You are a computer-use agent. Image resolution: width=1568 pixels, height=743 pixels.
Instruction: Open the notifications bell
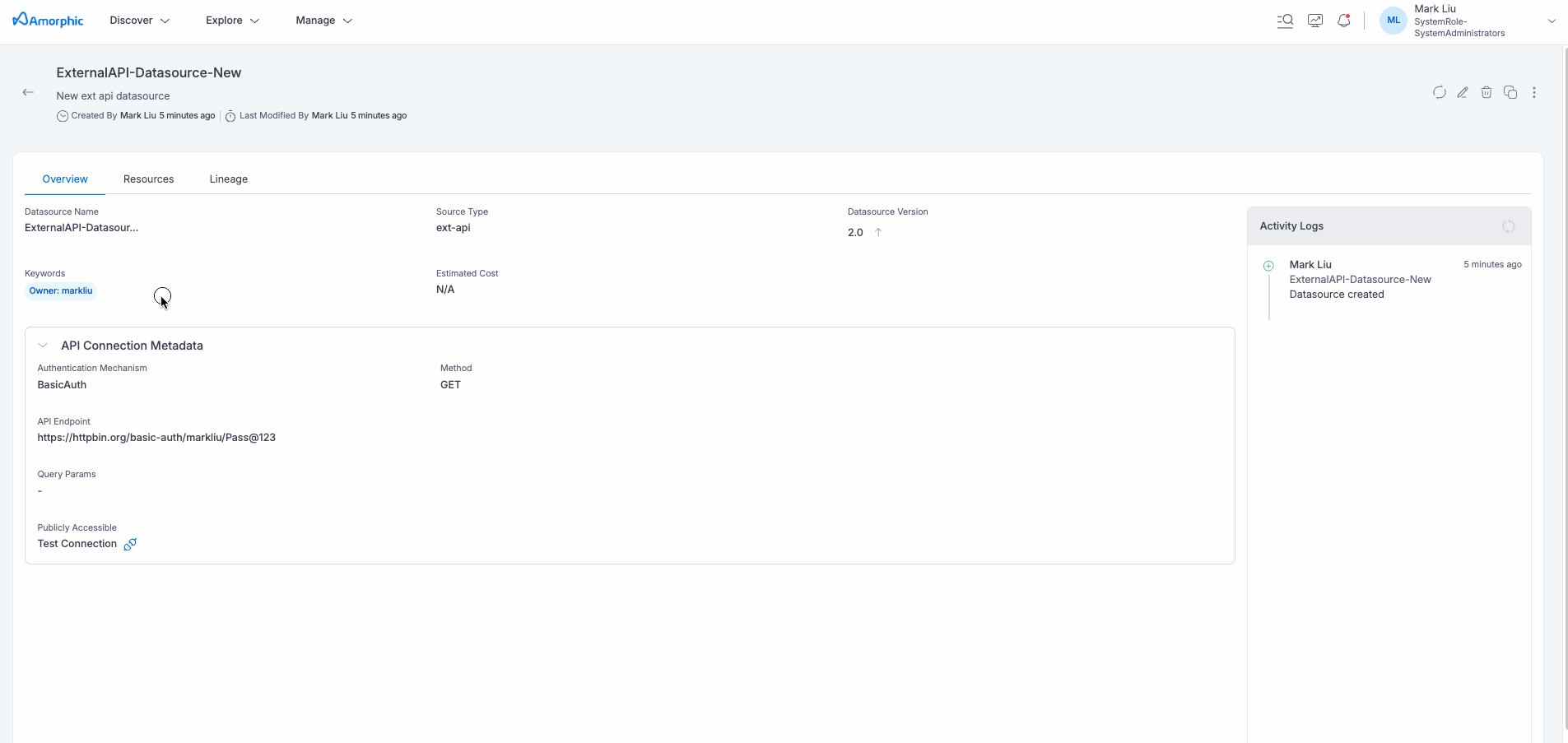(1344, 21)
